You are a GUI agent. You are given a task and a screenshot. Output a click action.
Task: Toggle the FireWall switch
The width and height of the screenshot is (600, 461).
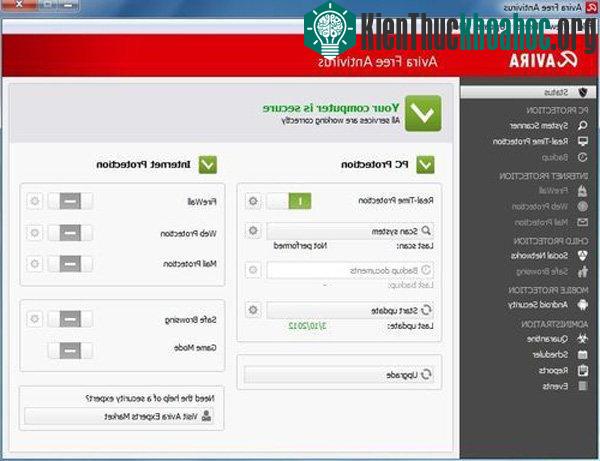click(x=70, y=201)
